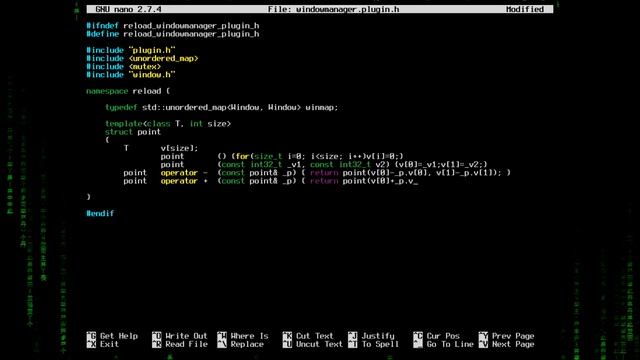Image resolution: width=640 pixels, height=360 pixels.
Task: Click const int32_t _v1 constructor parameter
Action: [261, 164]
